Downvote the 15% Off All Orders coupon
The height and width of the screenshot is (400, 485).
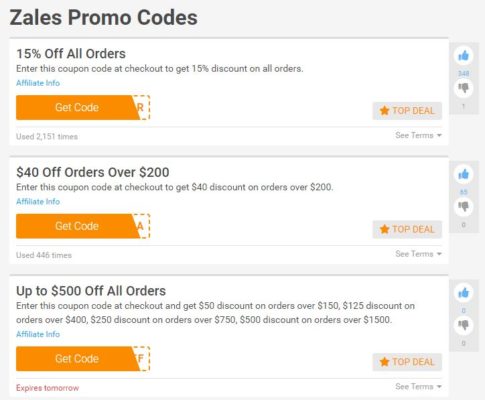point(463,88)
